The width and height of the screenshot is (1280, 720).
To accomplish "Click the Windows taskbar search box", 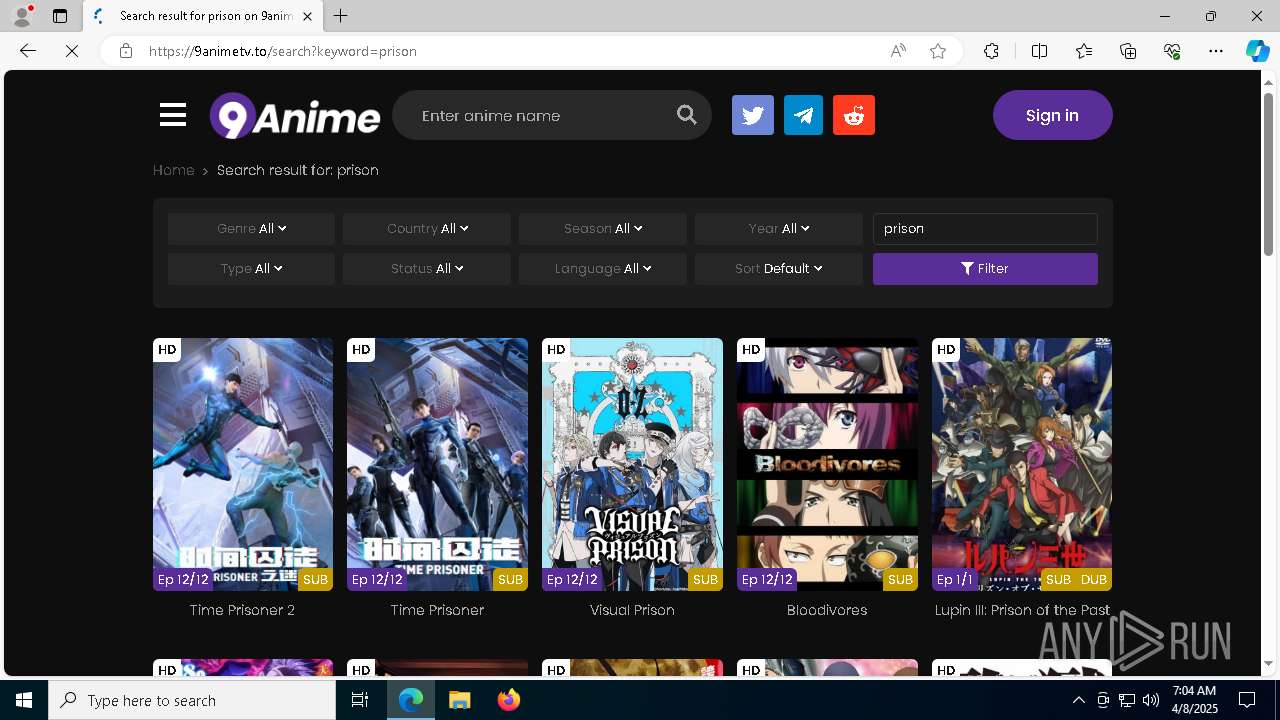I will [x=192, y=700].
